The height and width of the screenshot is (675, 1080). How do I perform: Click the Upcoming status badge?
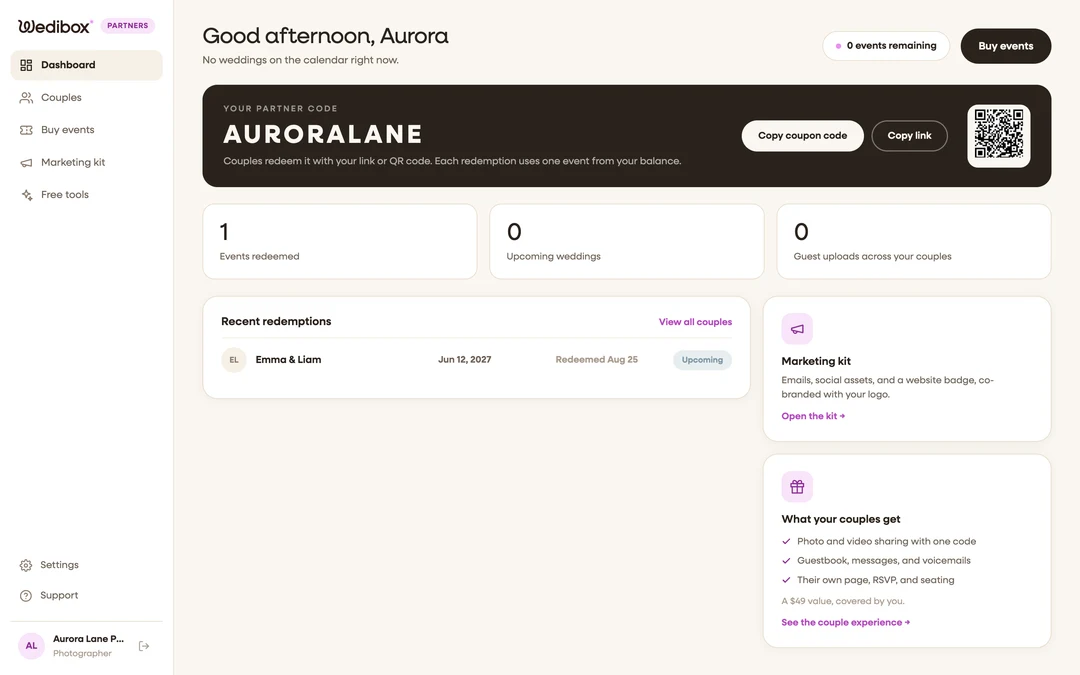tap(702, 360)
